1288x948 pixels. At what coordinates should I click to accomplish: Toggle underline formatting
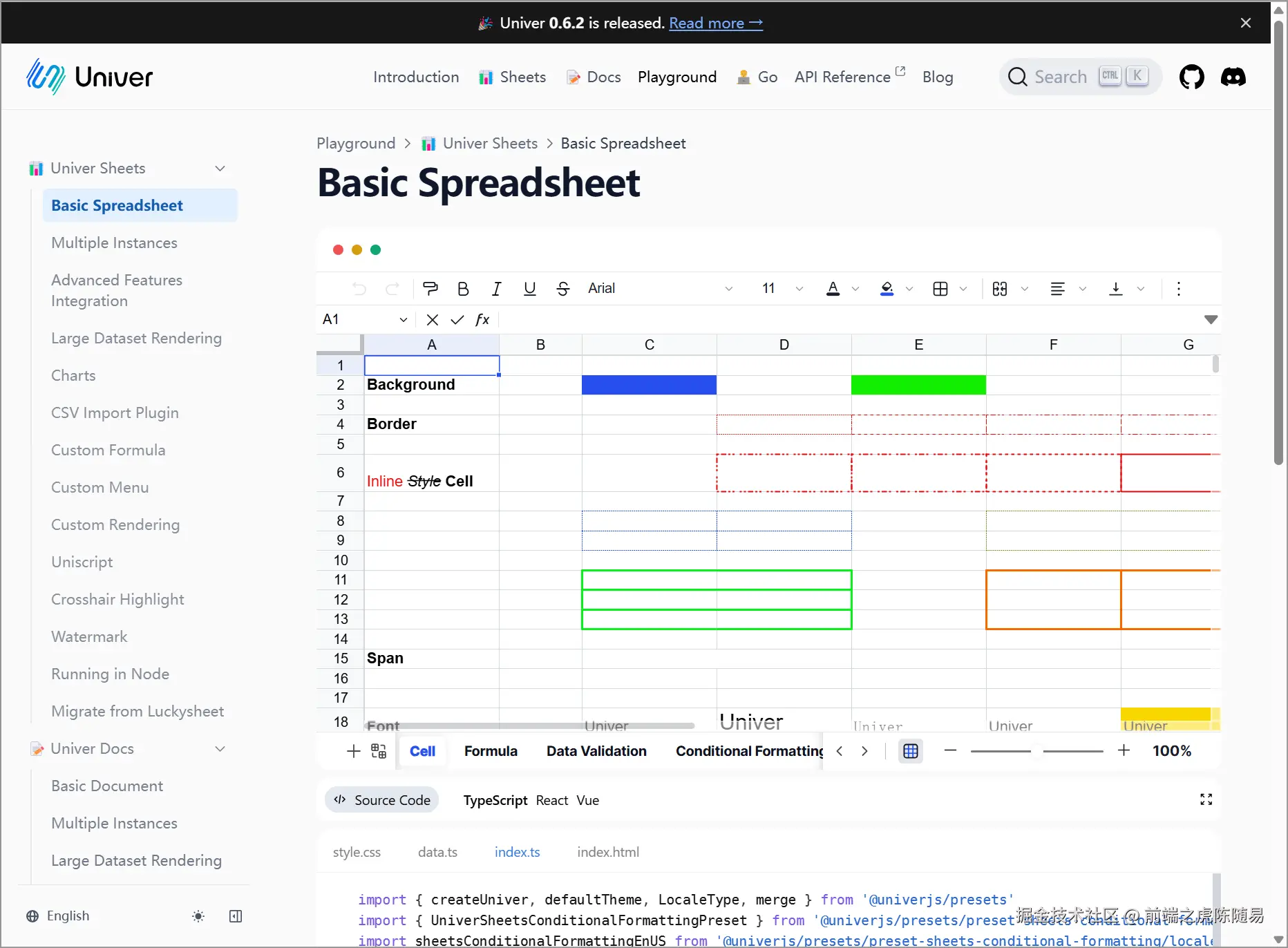point(530,289)
